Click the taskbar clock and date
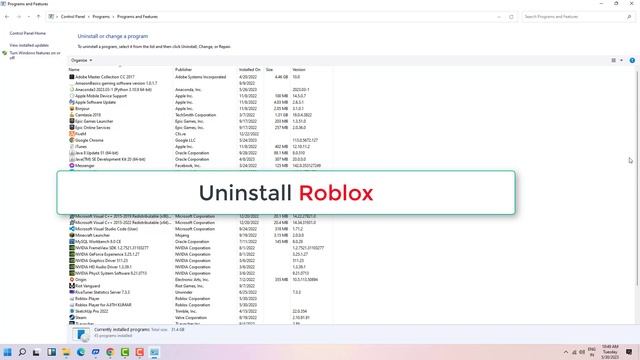Screen dimensions: 640x360 (x=610, y=352)
